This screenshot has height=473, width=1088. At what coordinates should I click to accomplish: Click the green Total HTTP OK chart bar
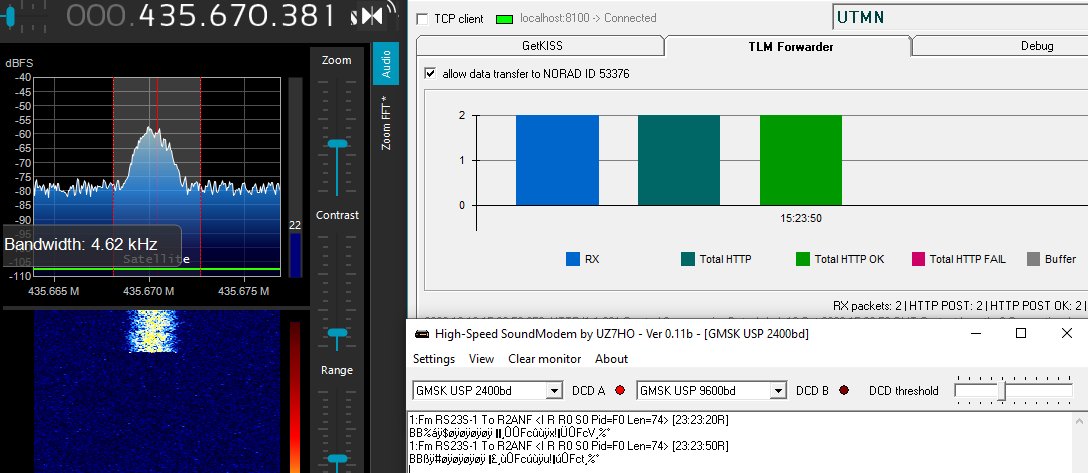coord(801,160)
